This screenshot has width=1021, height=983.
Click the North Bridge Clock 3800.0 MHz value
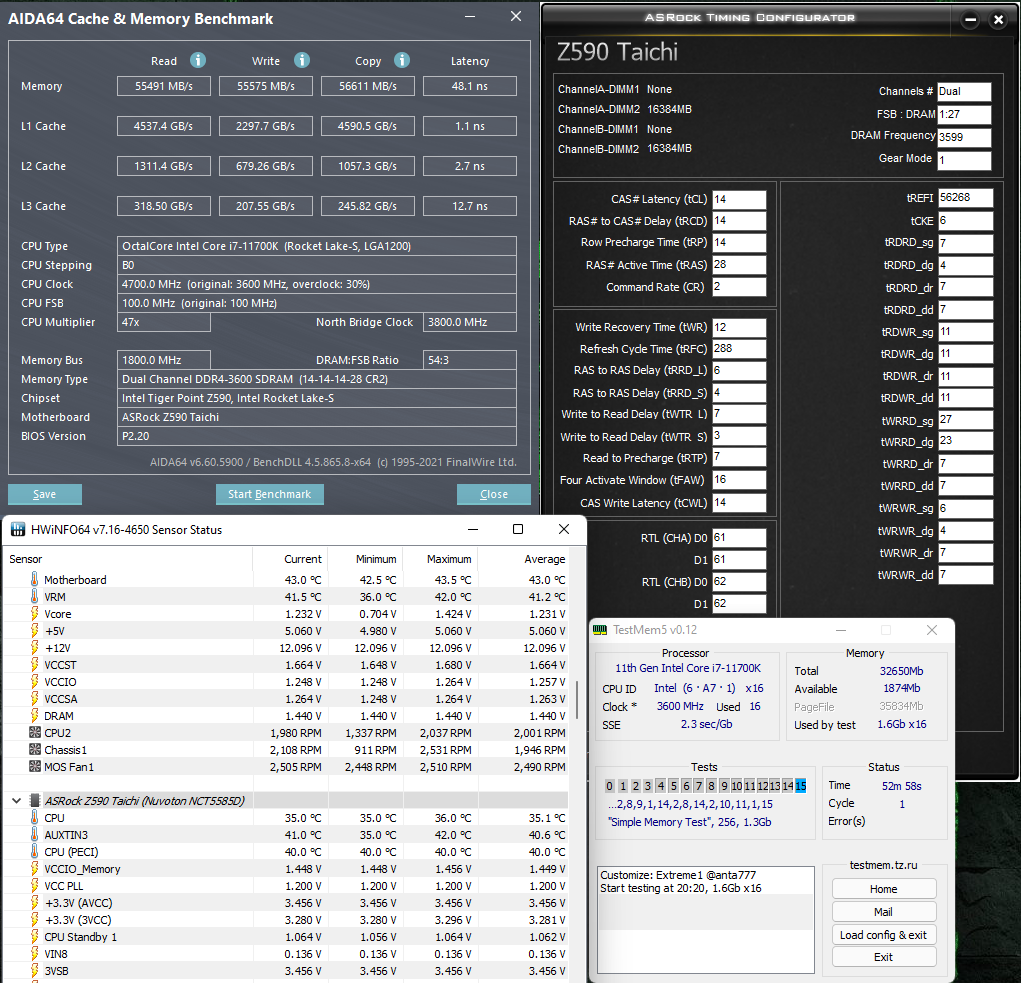coord(469,322)
